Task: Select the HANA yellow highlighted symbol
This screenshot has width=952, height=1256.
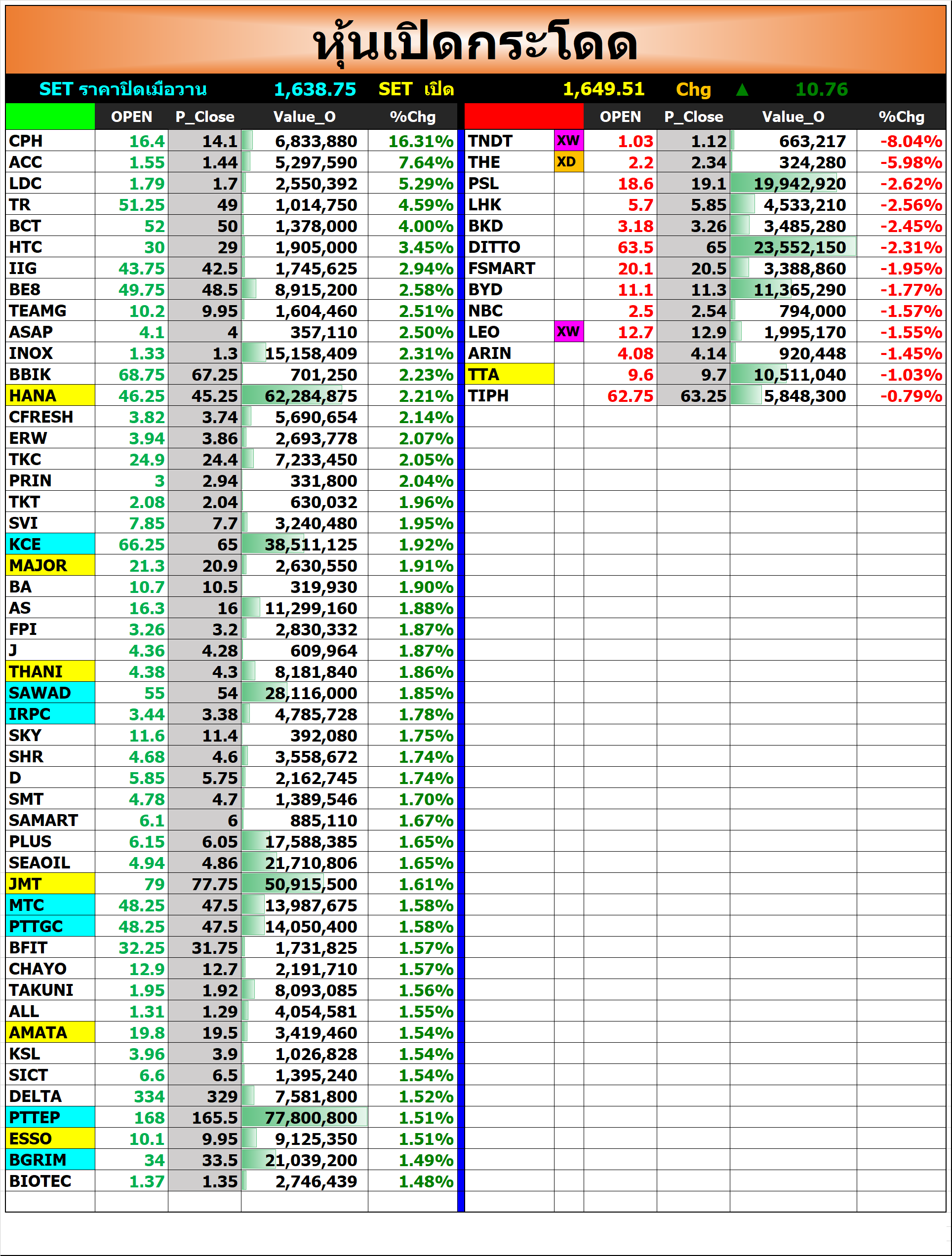Action: [50, 395]
